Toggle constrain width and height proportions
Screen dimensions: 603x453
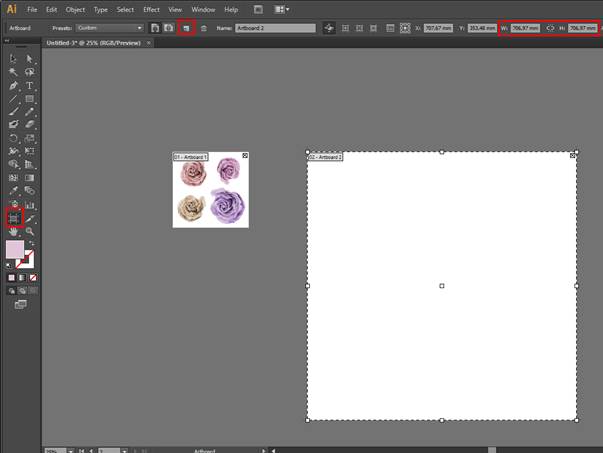pos(550,28)
